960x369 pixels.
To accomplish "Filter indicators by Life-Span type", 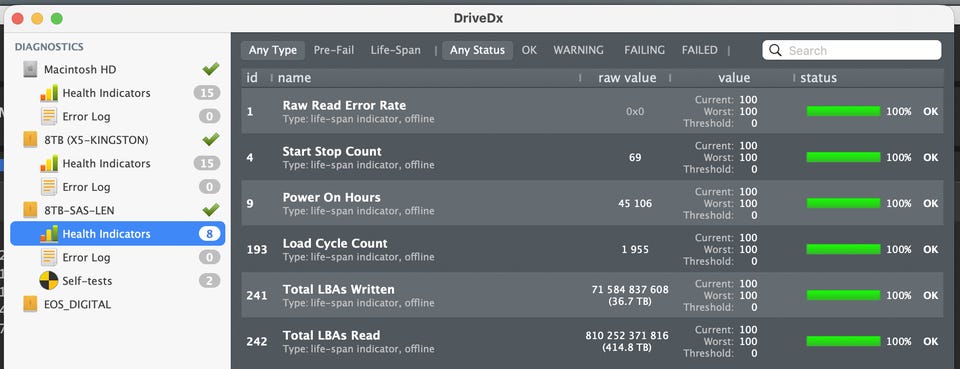I will (x=396, y=50).
